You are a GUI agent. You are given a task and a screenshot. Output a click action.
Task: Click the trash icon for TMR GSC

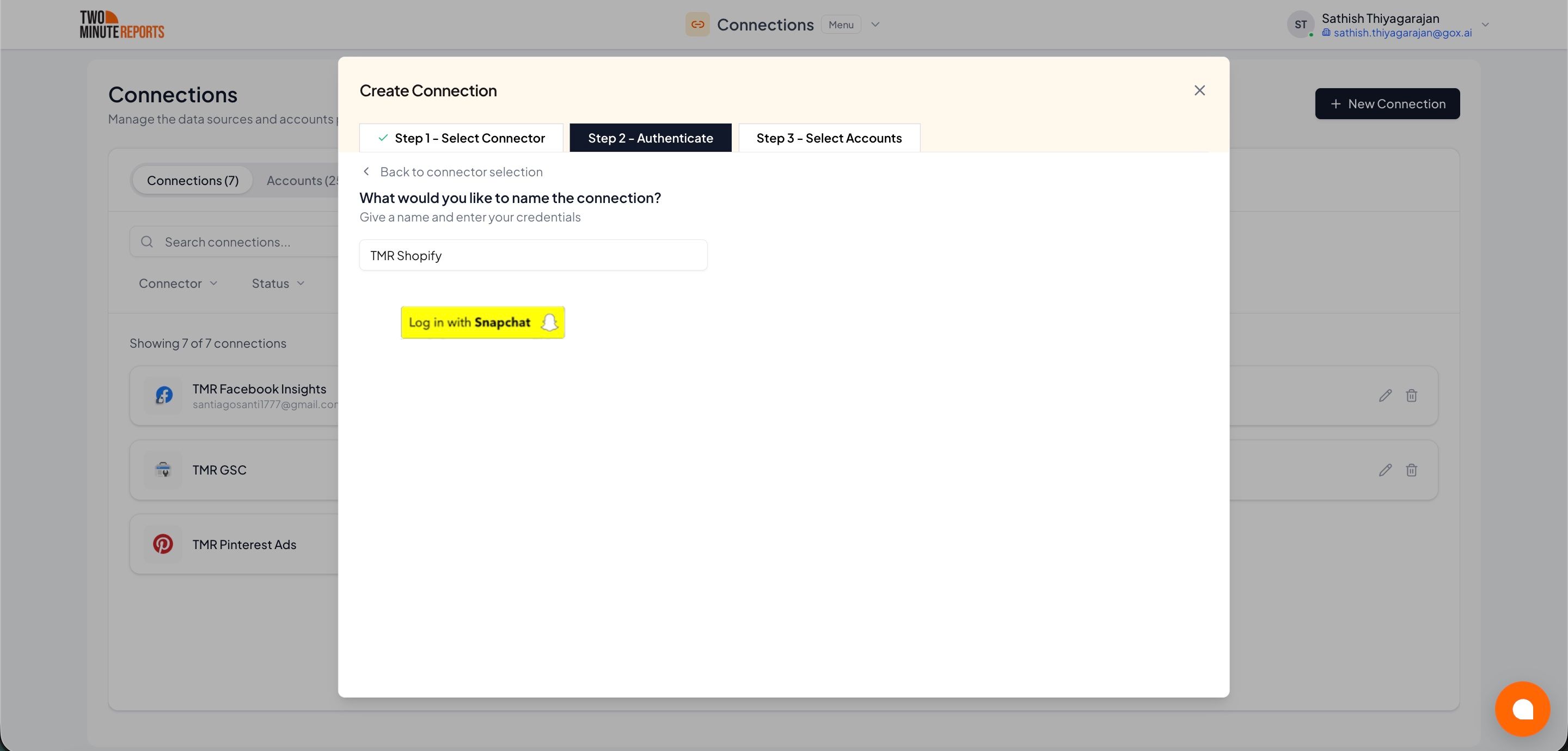tap(1411, 470)
